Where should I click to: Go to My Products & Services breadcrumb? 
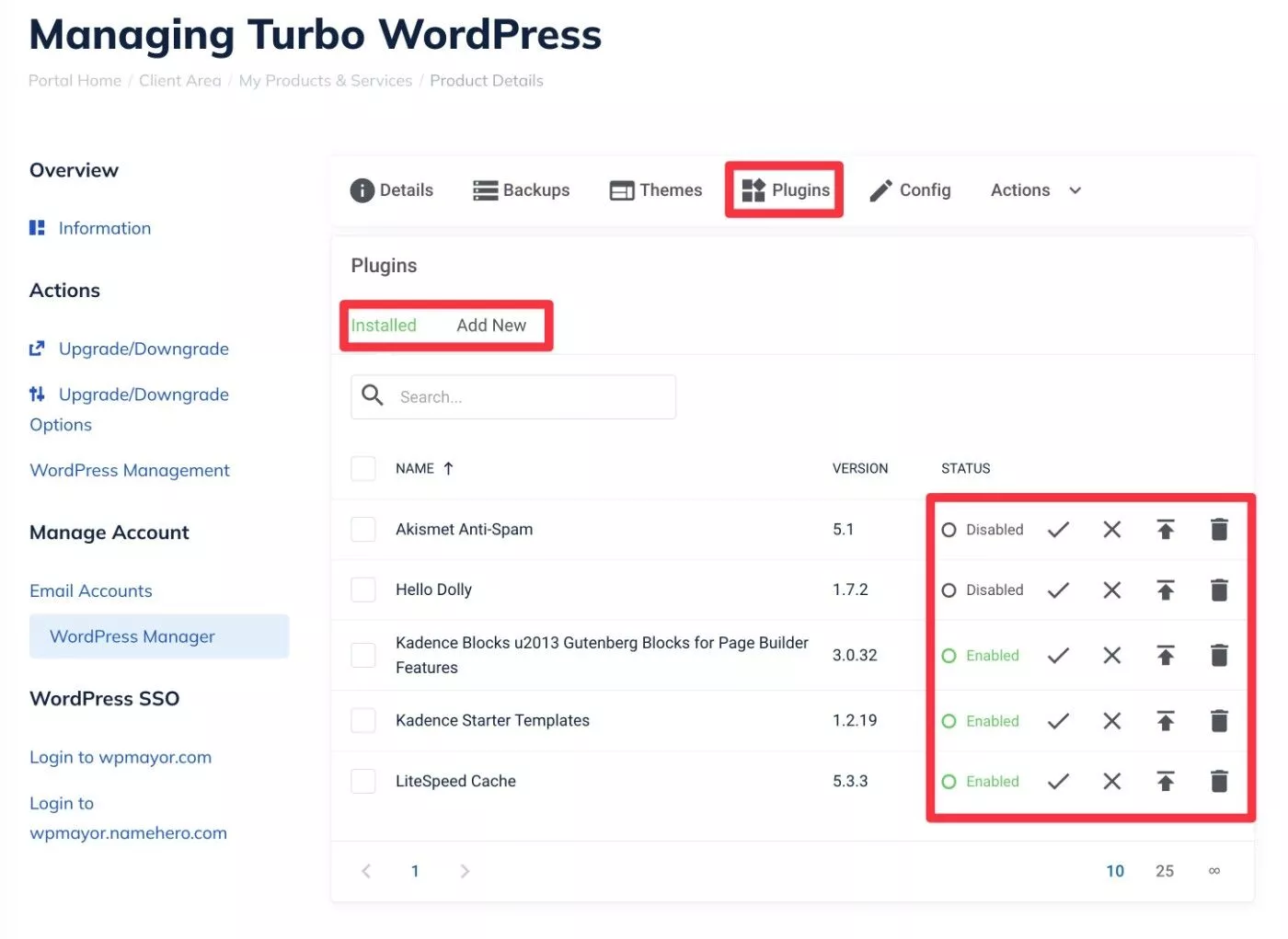pyautogui.click(x=326, y=81)
